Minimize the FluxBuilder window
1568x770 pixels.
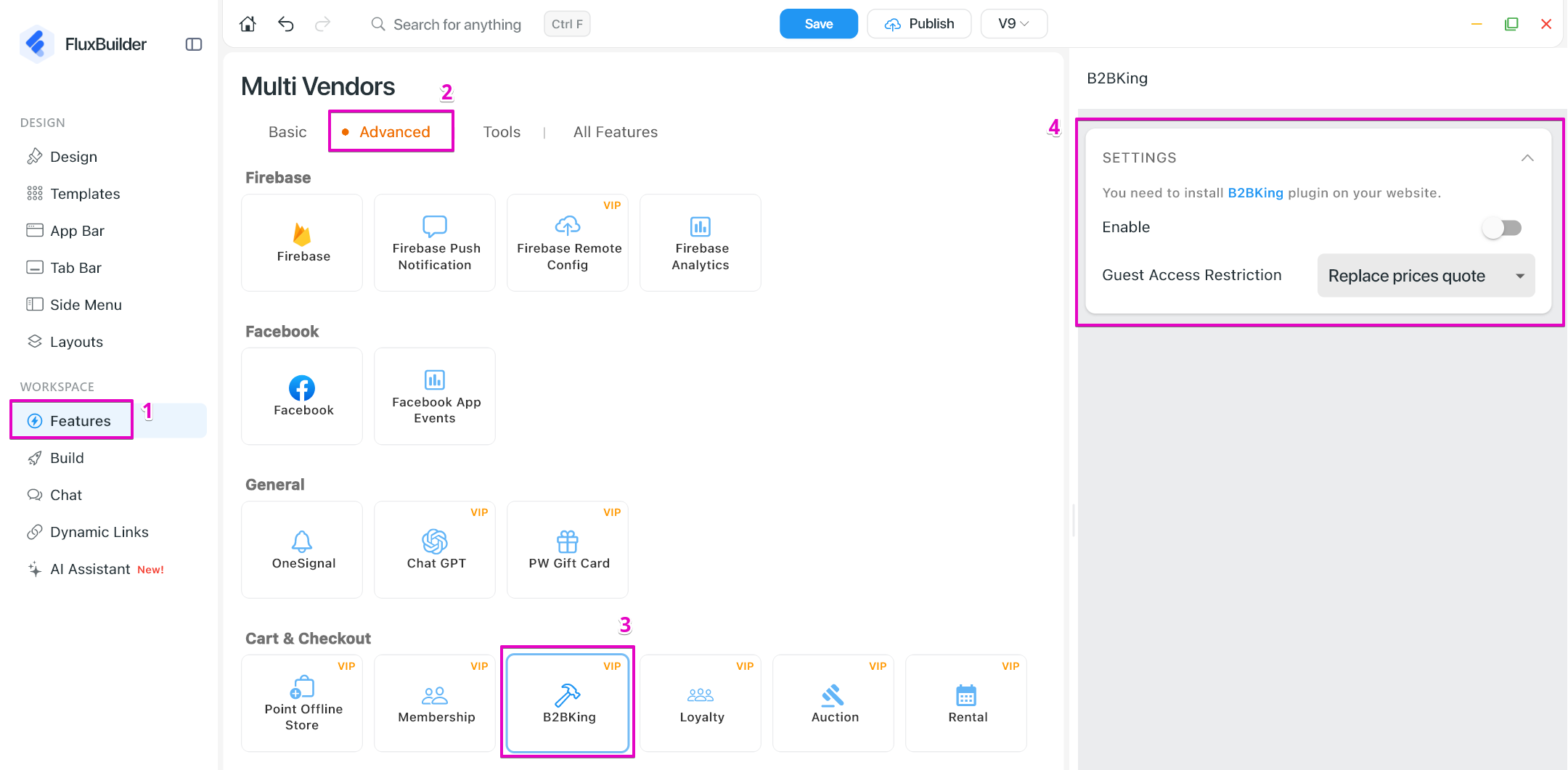1477,24
